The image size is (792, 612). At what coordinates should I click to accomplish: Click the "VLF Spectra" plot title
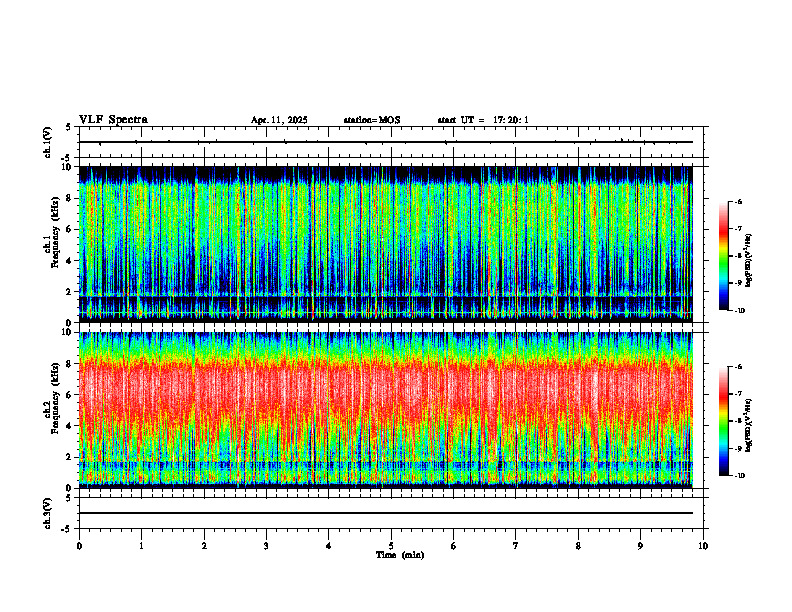coord(113,120)
